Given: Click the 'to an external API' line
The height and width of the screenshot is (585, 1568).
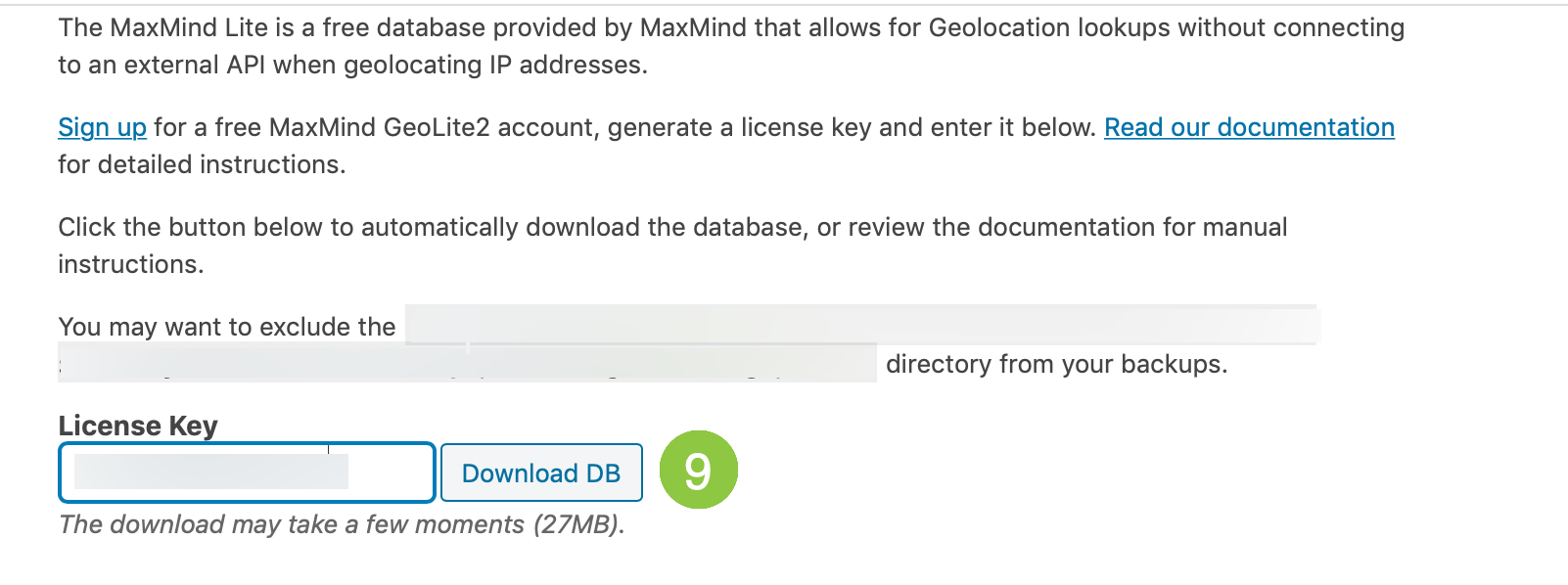Looking at the screenshot, I should coord(352,65).
